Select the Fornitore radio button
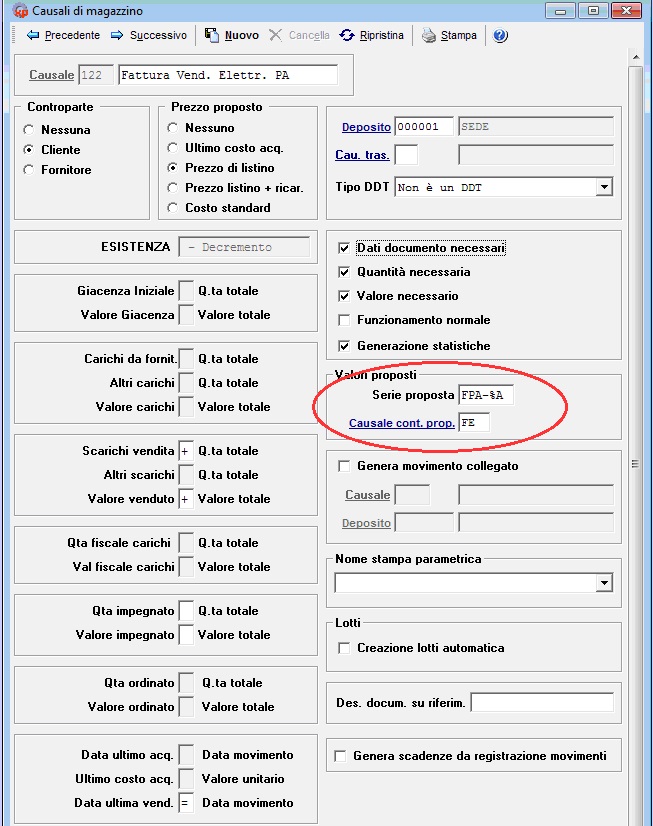 [x=29, y=170]
